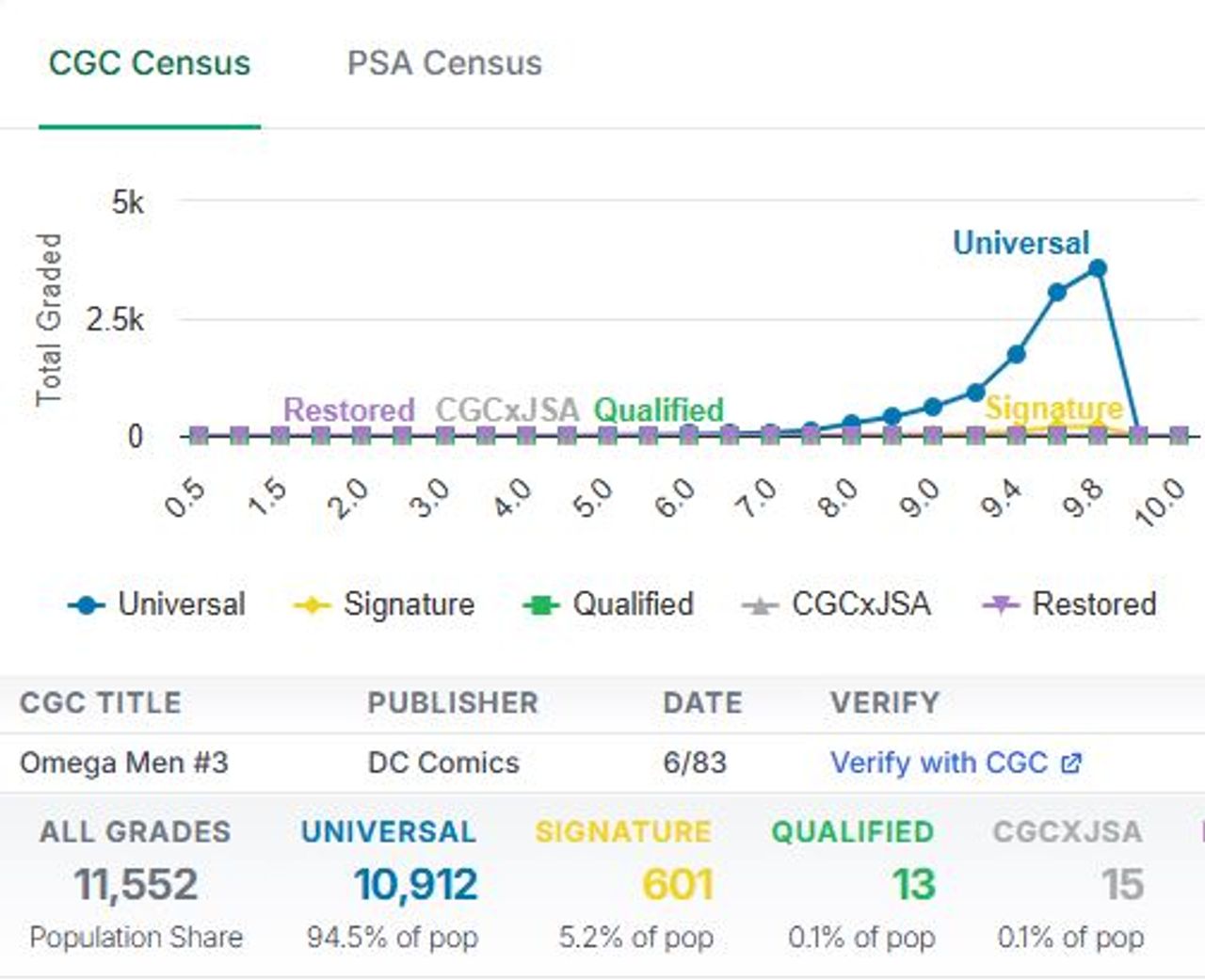
Task: Click the blue Universal legend marker icon
Action: pos(87,605)
